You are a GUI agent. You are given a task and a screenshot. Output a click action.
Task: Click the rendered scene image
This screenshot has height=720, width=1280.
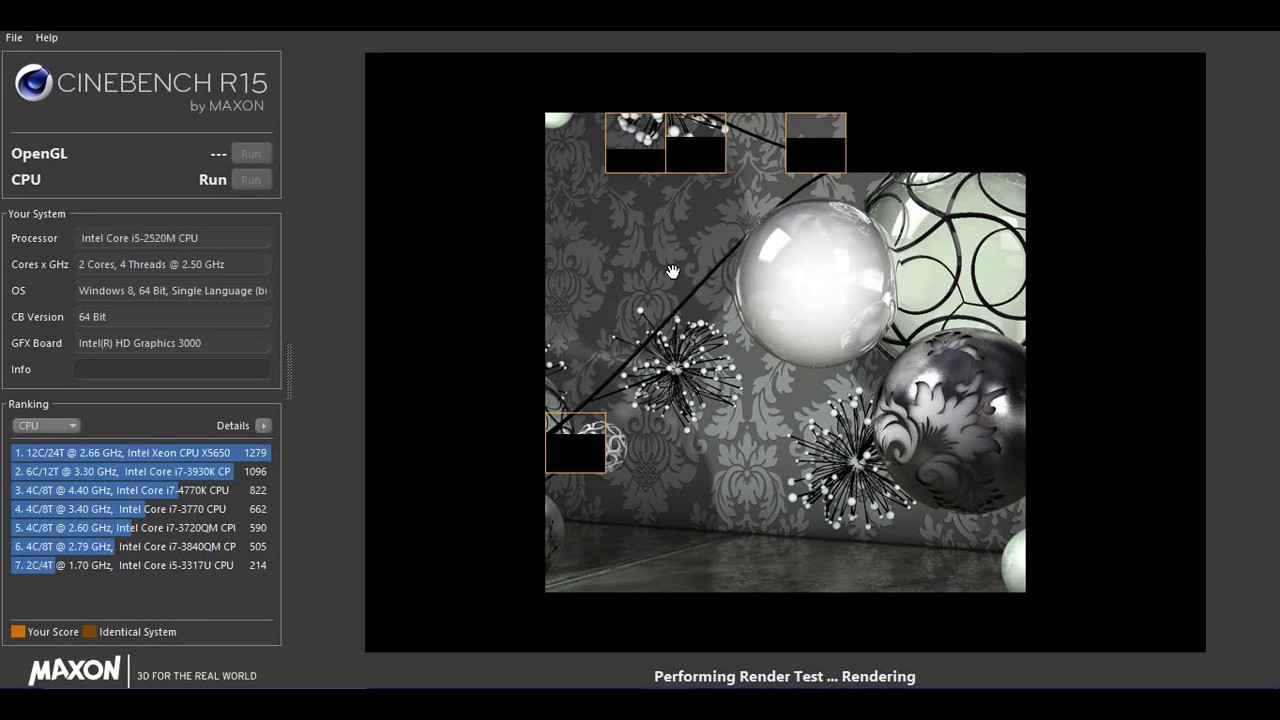[785, 352]
